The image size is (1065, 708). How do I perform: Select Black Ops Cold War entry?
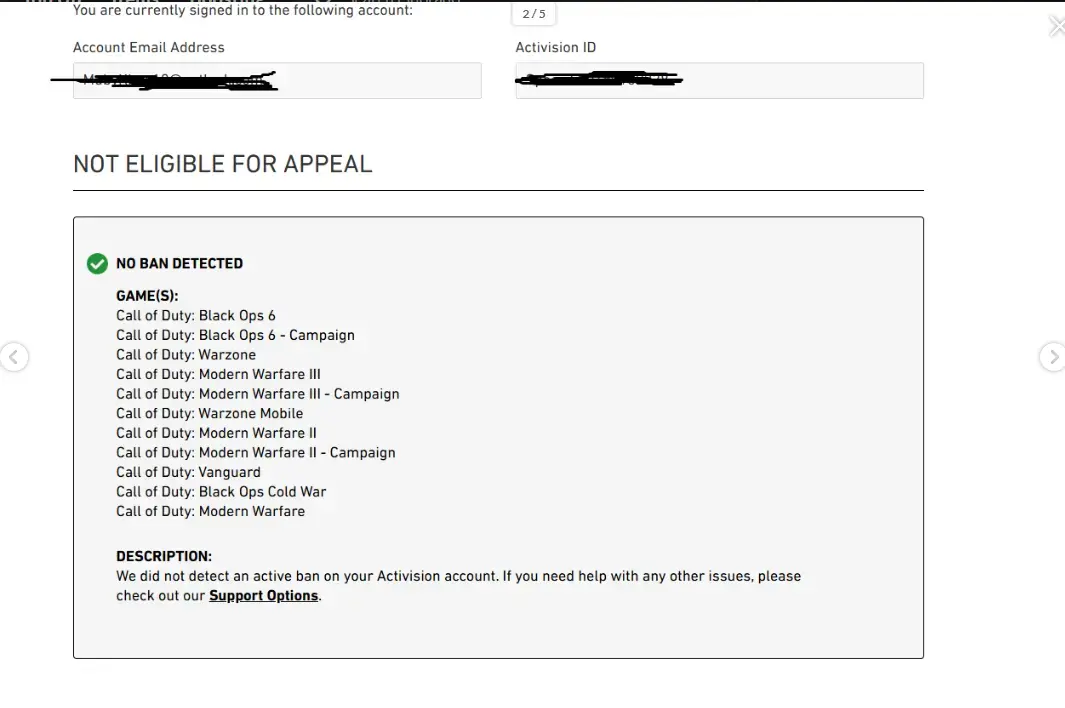[221, 492]
